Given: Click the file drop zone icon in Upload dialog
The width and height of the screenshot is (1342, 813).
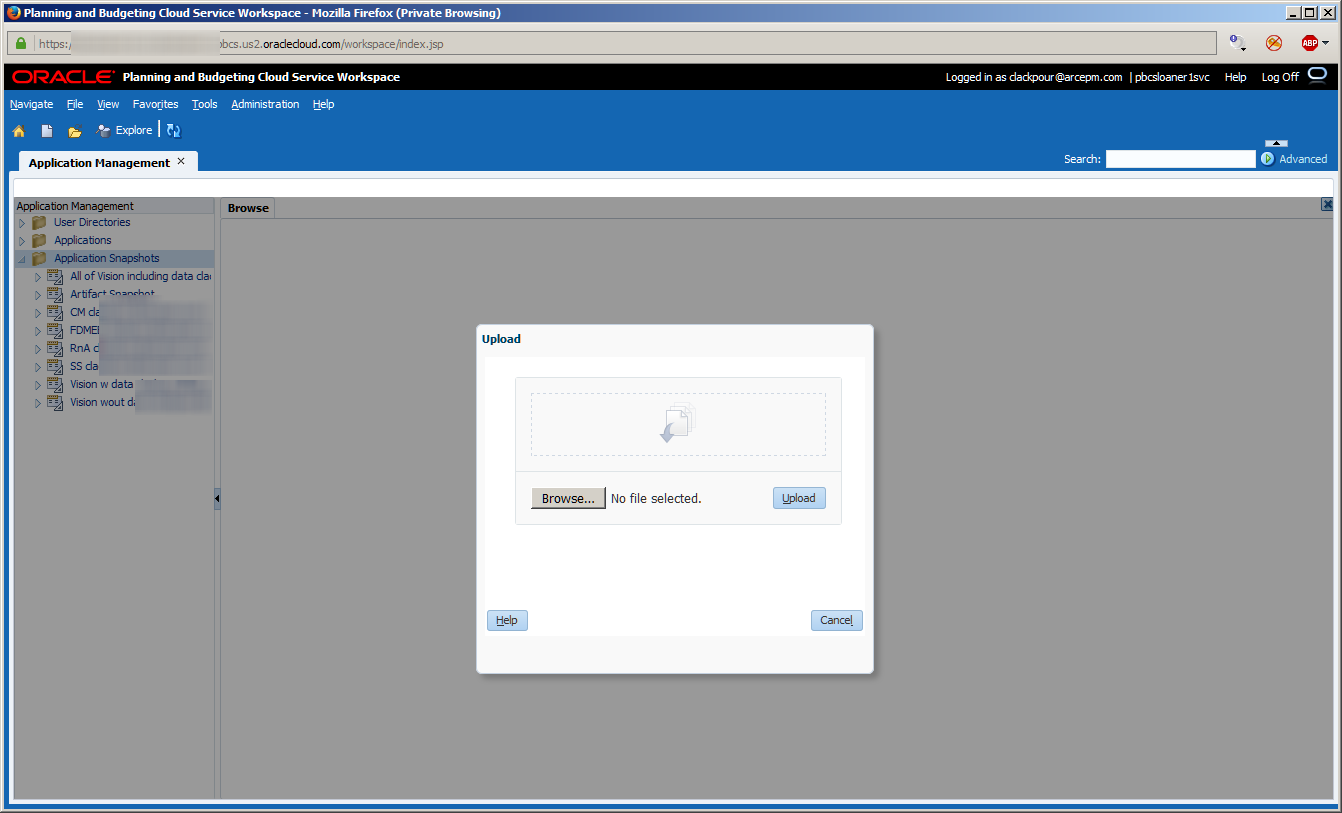Looking at the screenshot, I should tap(678, 423).
